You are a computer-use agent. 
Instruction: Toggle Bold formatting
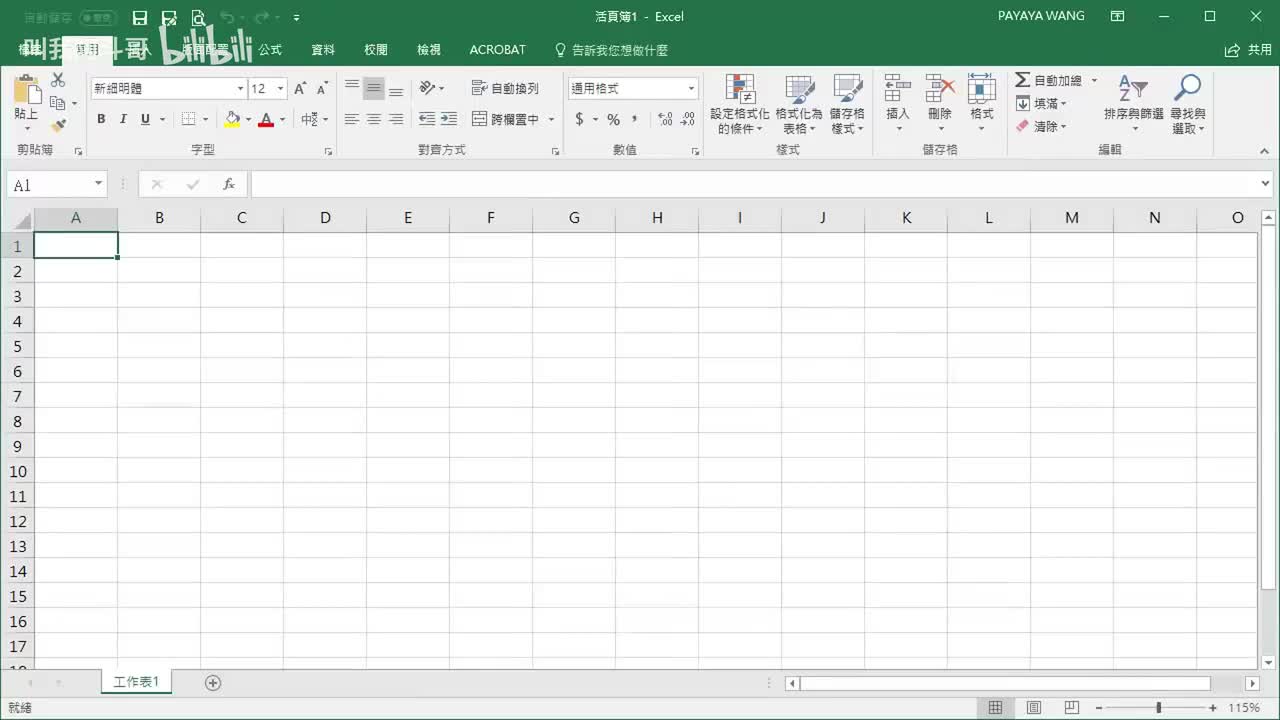click(101, 119)
